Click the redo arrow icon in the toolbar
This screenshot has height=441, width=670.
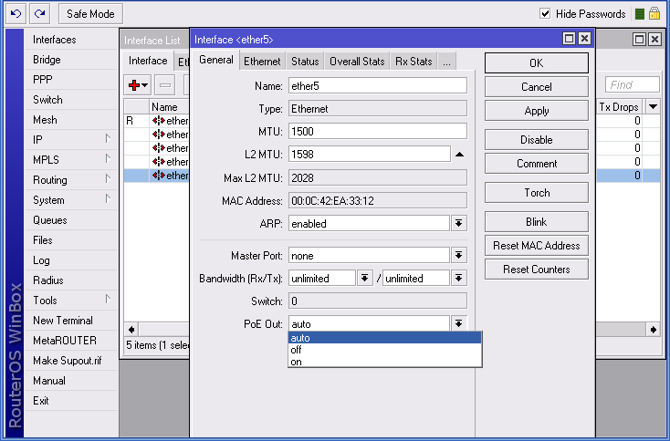pyautogui.click(x=39, y=14)
